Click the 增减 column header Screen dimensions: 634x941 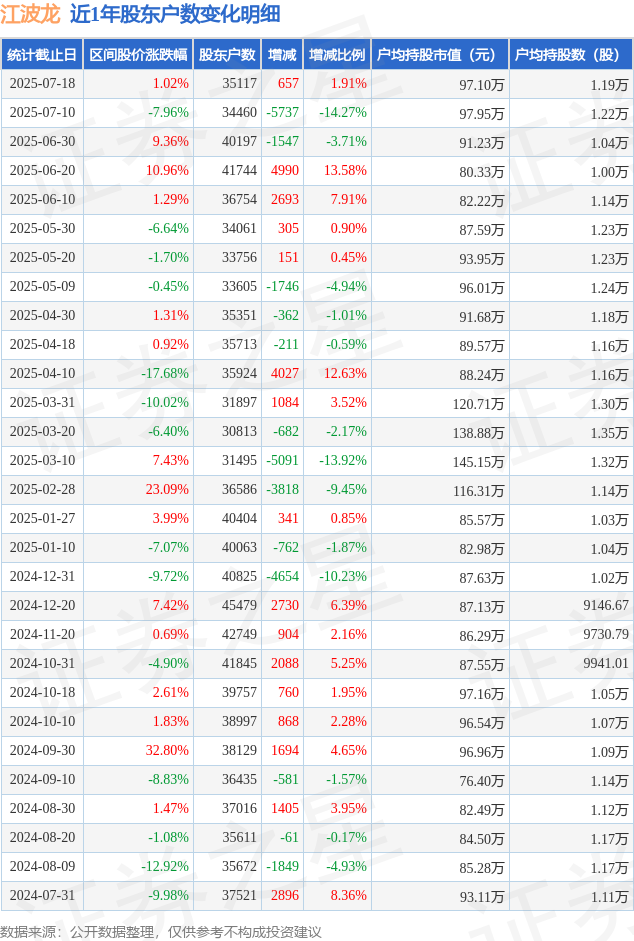pos(282,55)
